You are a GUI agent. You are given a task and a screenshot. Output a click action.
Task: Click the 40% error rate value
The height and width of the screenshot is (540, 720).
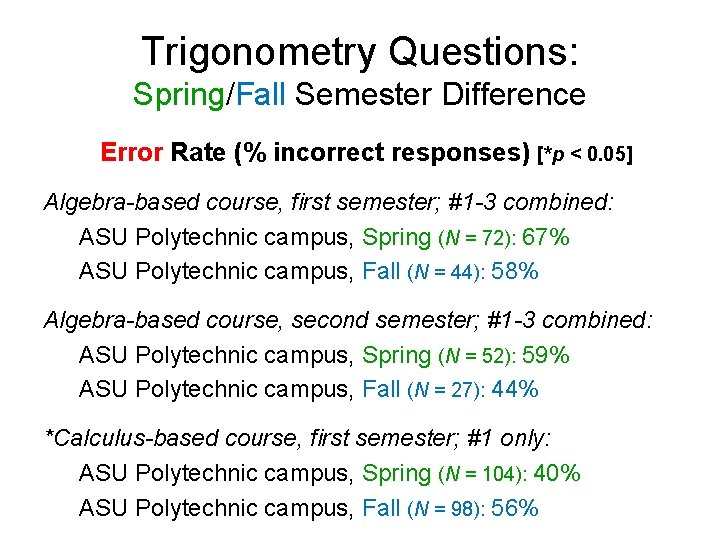tap(557, 473)
